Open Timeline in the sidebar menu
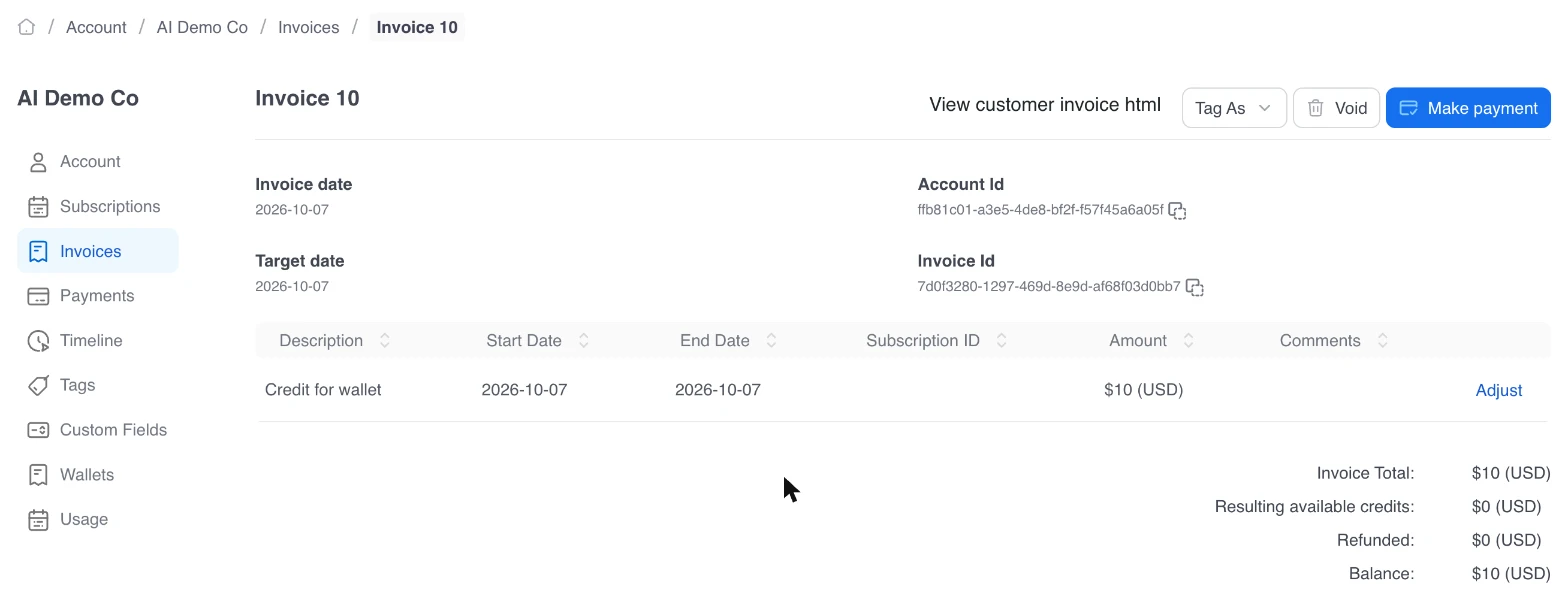This screenshot has height=599, width=1568. point(98,341)
